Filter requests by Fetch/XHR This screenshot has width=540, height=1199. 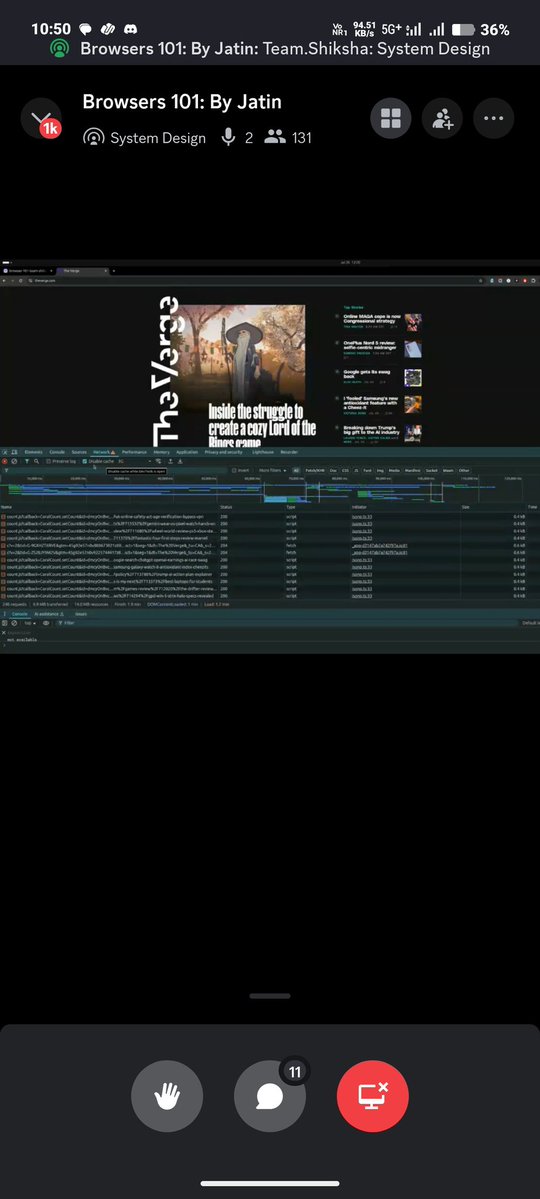pyautogui.click(x=315, y=470)
